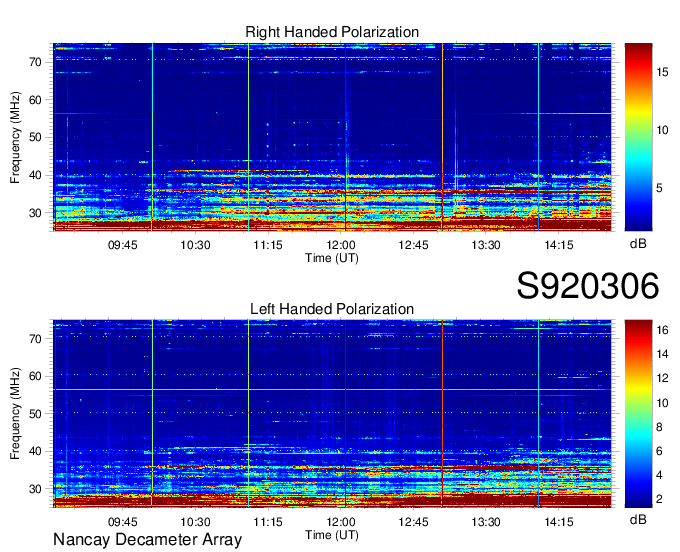Click inside the Right Handed Polarization spectrogram
This screenshot has width=680, height=552.
332,137
